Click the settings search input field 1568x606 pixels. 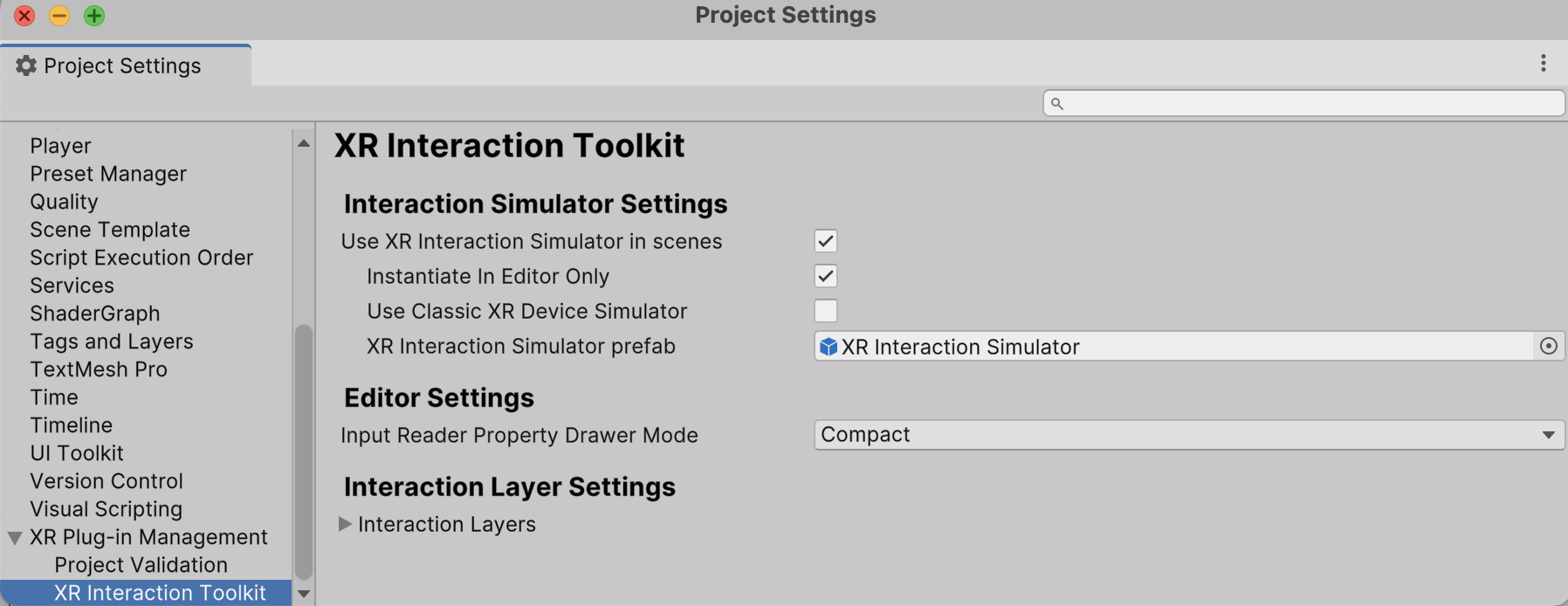coord(1310,104)
